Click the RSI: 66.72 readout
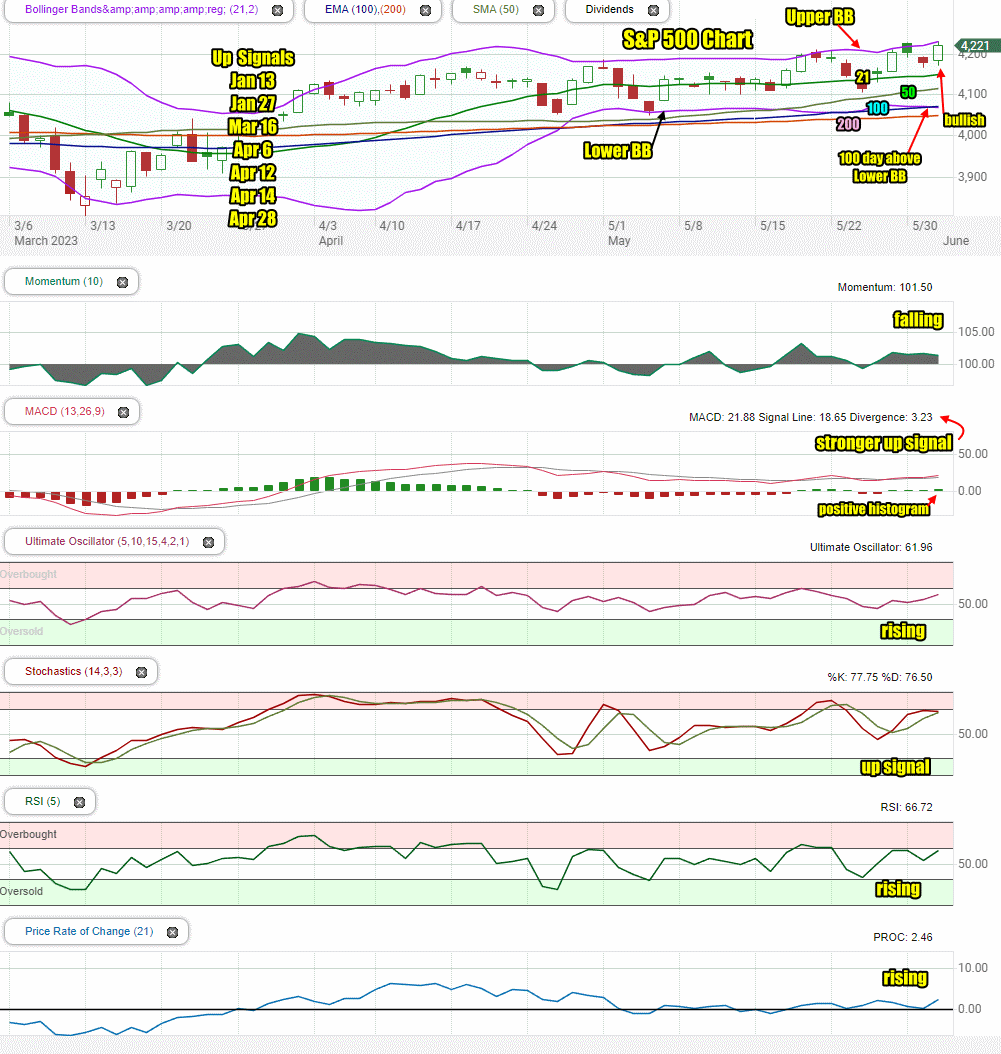Viewport: 1001px width, 1054px height. [906, 807]
